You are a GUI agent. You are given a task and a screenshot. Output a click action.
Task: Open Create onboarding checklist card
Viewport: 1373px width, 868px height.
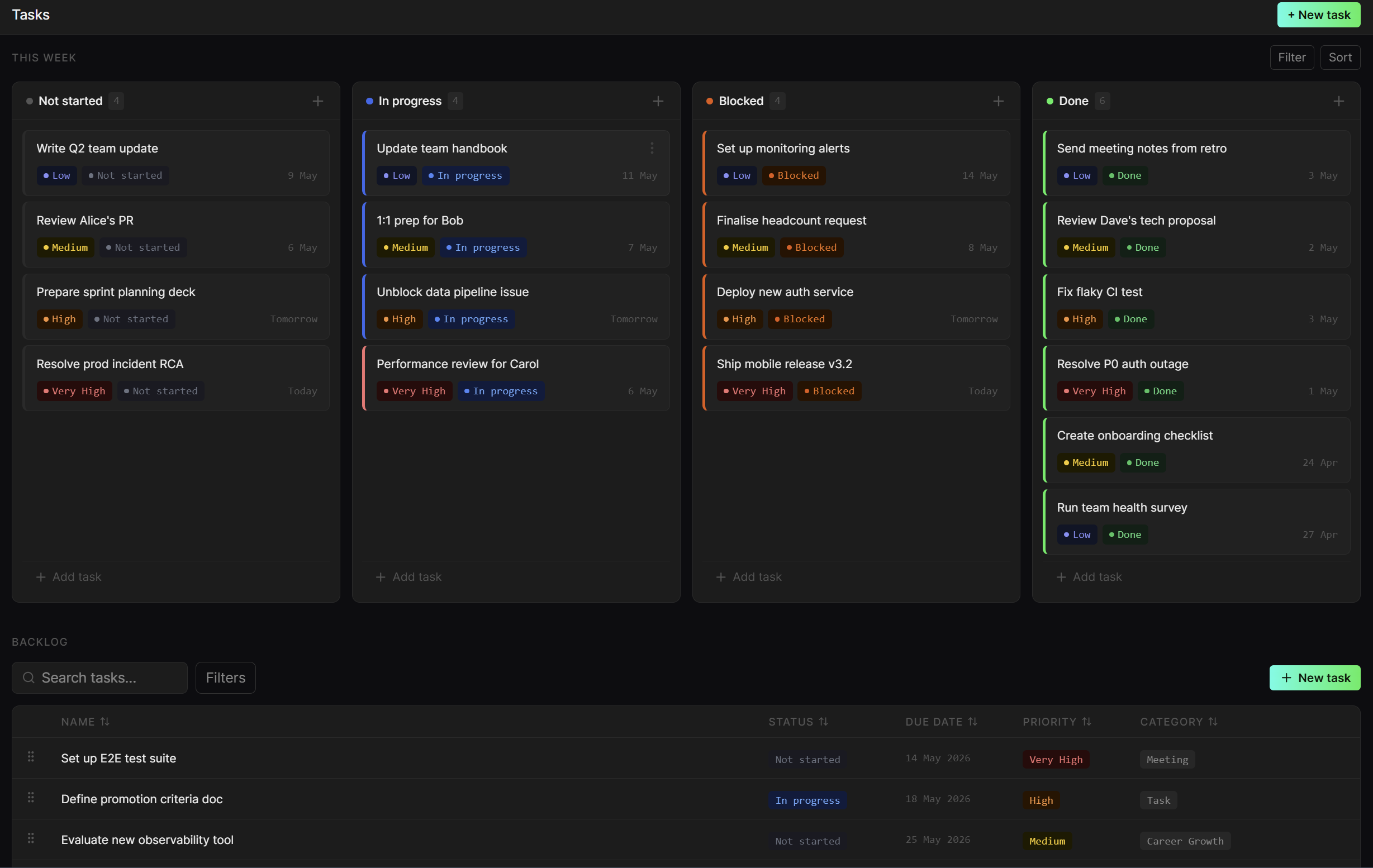click(1197, 450)
